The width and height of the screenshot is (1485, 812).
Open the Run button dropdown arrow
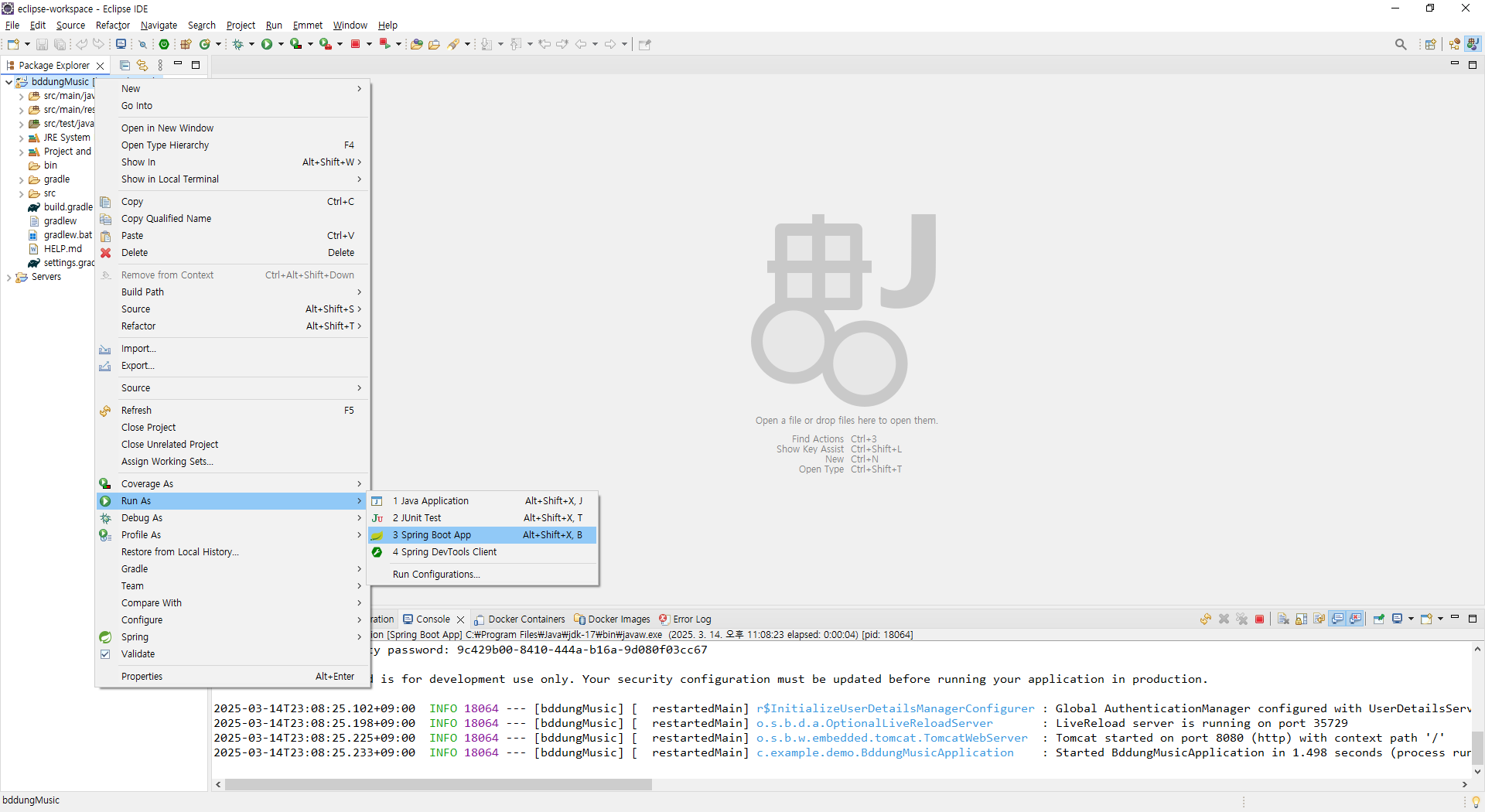281,44
